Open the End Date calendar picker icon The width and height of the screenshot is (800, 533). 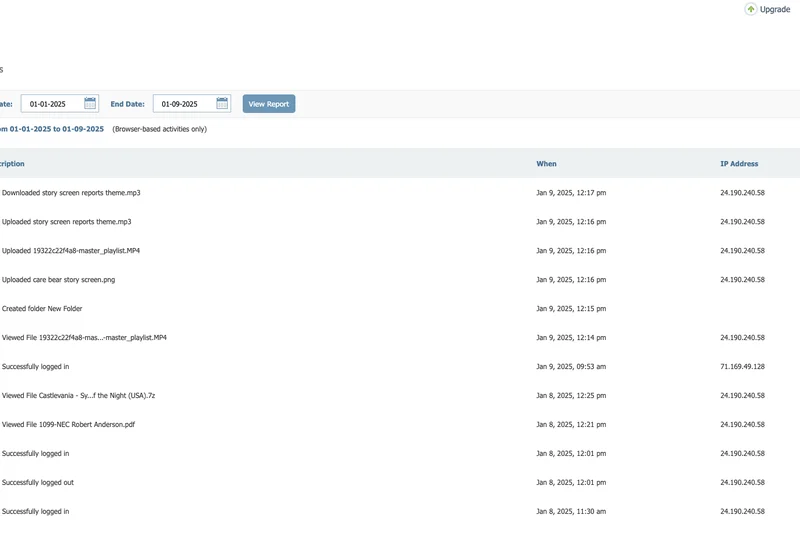click(x=222, y=103)
